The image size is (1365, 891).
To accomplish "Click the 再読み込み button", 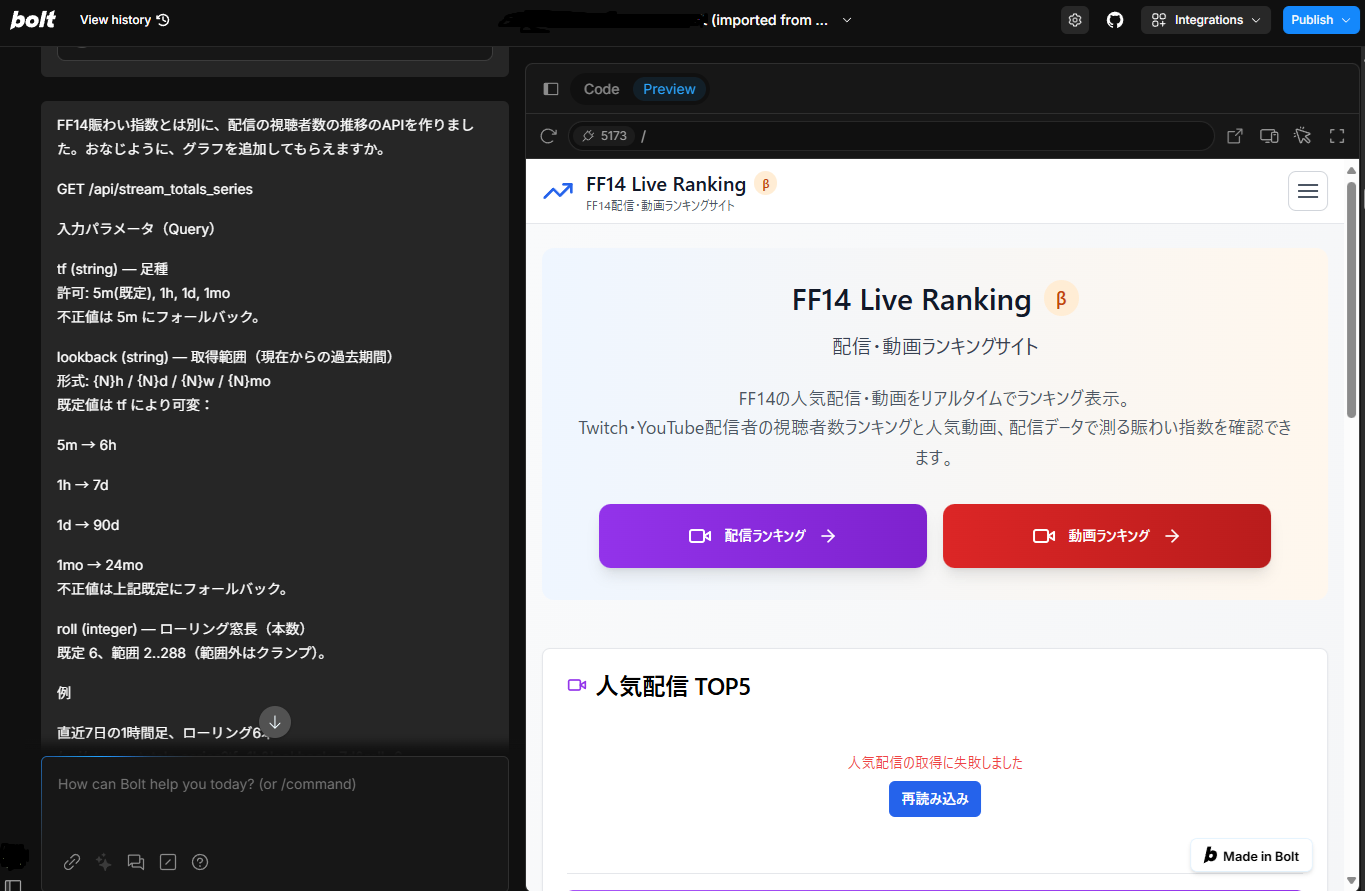I will 934,799.
